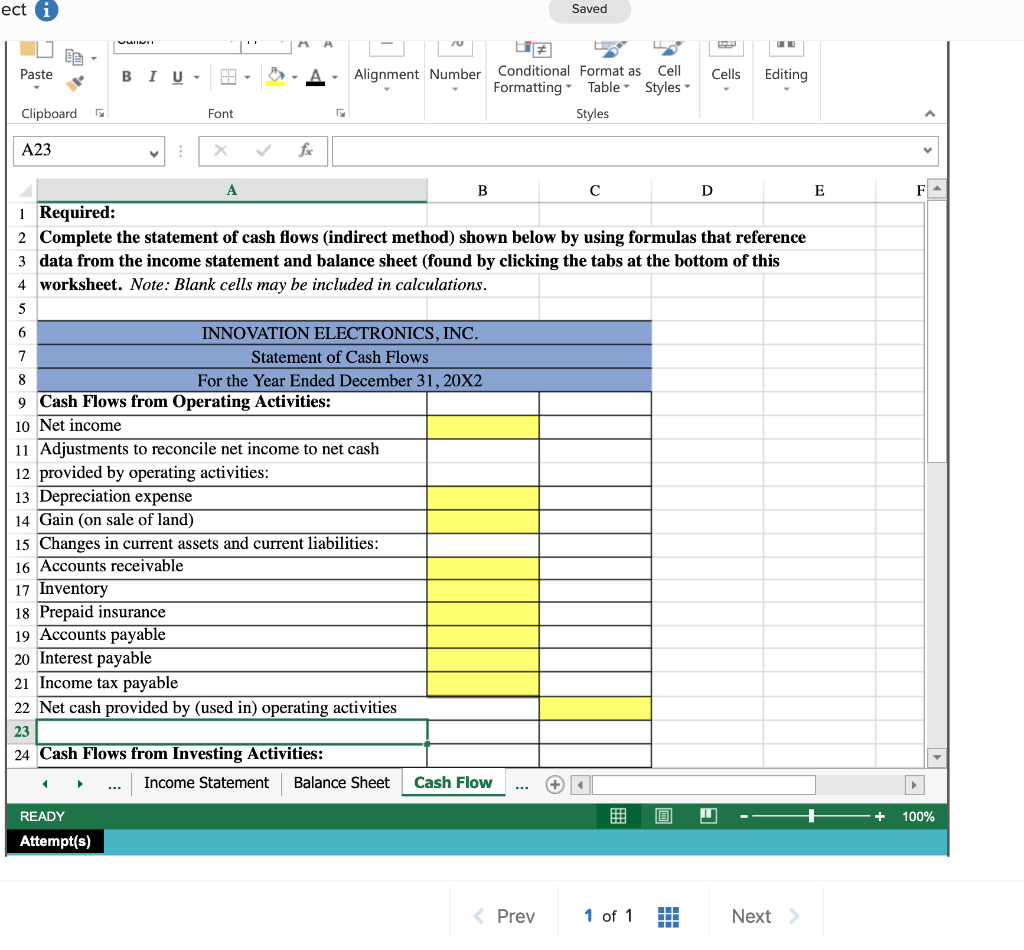Screen dimensions: 1024x950
Task: Click the zoom out minus button
Action: pyautogui.click(x=744, y=817)
